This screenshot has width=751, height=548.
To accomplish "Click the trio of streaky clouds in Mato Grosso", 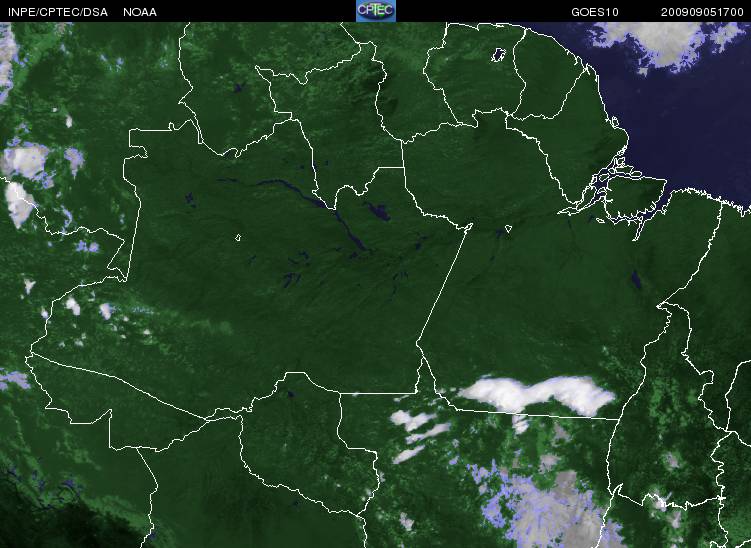I will pyautogui.click(x=420, y=435).
